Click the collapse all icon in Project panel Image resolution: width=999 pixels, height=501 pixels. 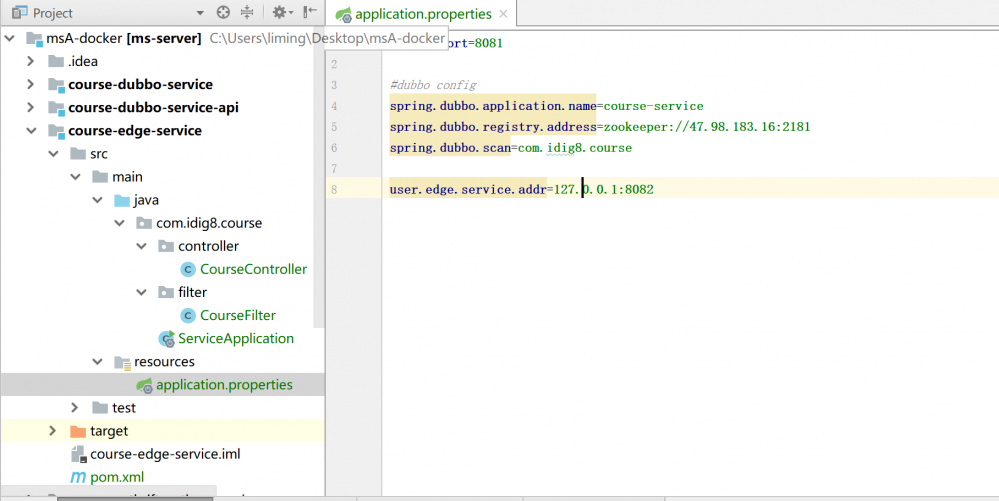(x=247, y=13)
